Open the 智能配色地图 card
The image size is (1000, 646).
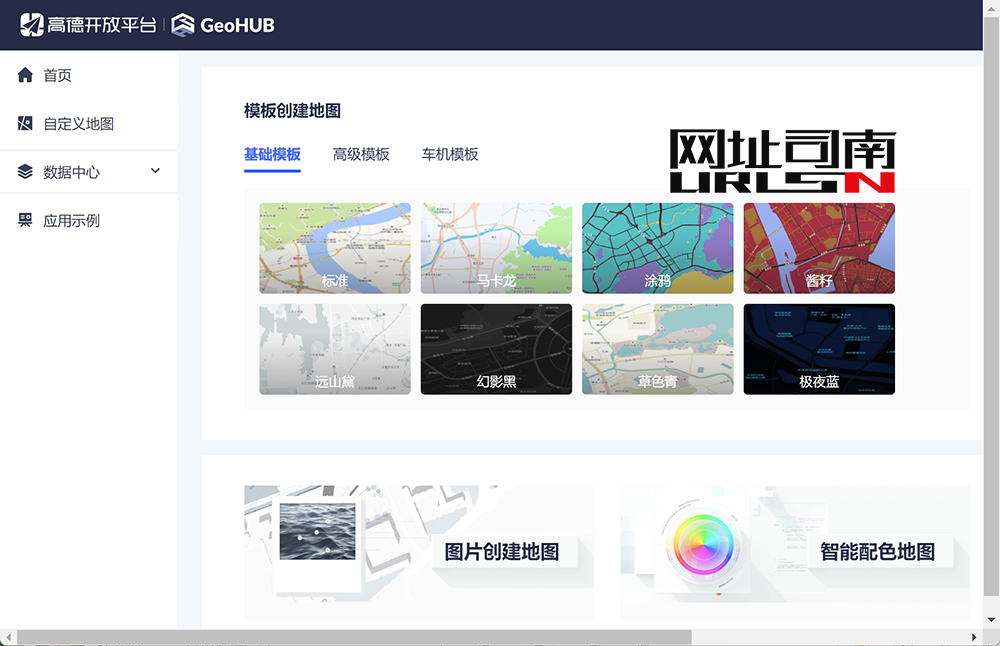coord(794,552)
